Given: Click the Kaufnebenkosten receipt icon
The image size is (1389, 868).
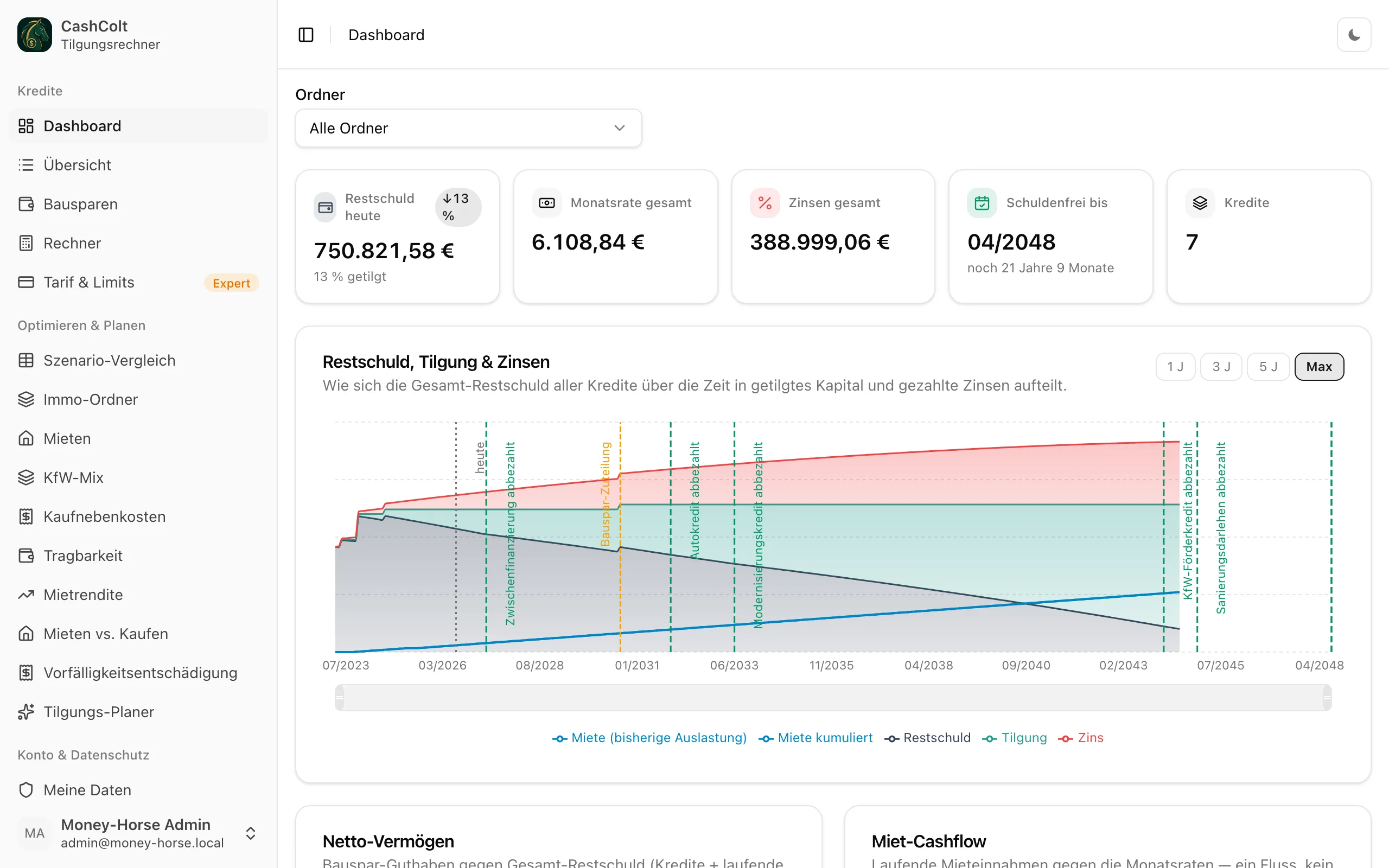Looking at the screenshot, I should point(26,516).
